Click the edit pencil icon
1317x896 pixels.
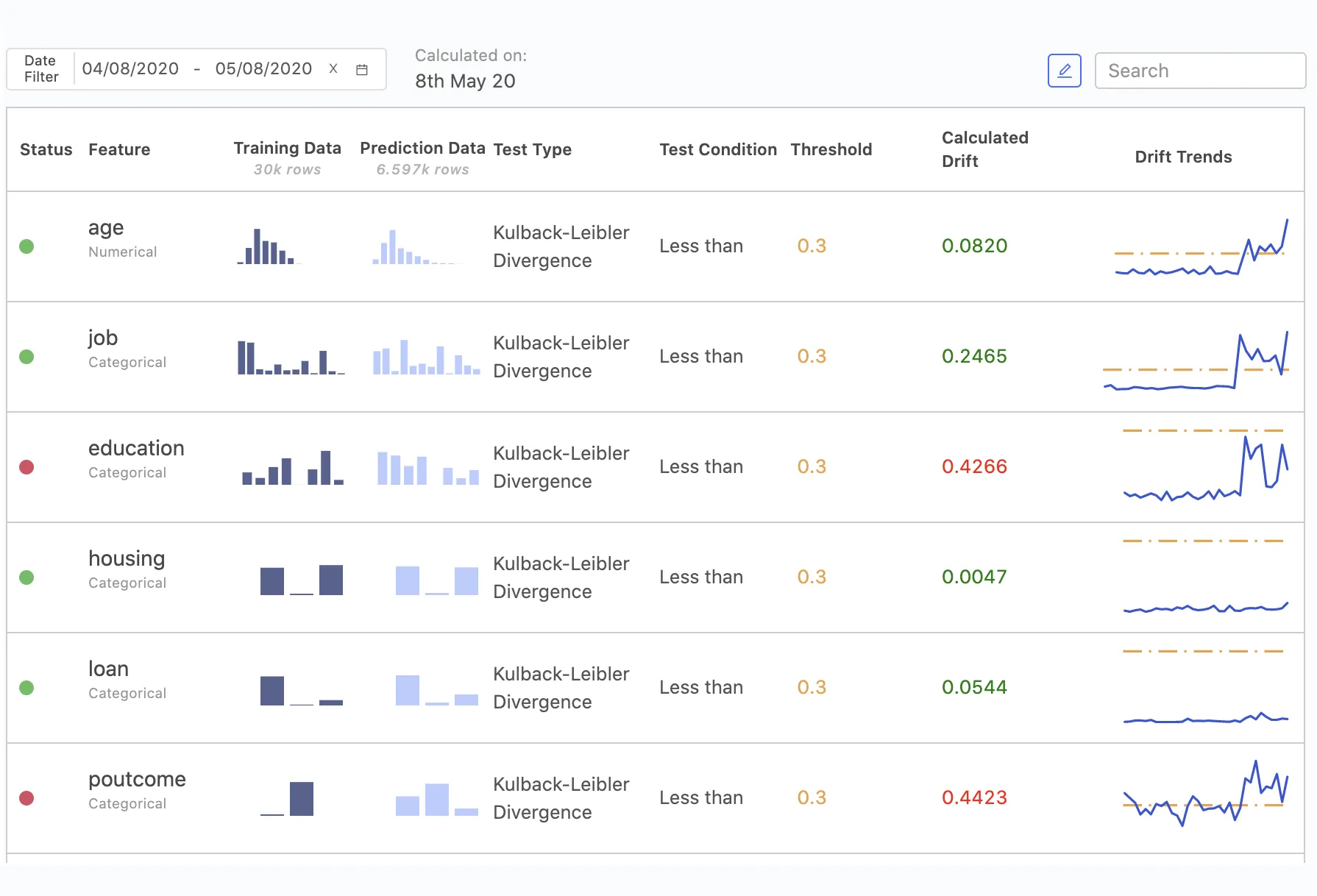(x=1064, y=71)
